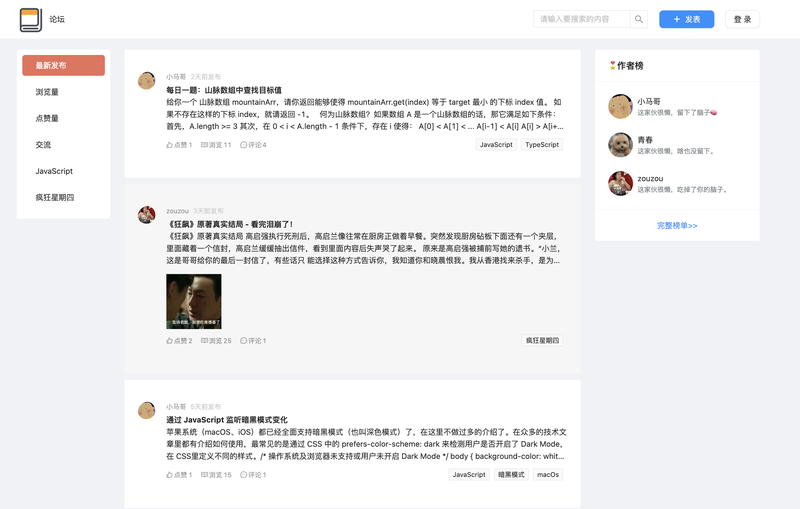Click view count icon on 狂飙 post

tap(204, 341)
